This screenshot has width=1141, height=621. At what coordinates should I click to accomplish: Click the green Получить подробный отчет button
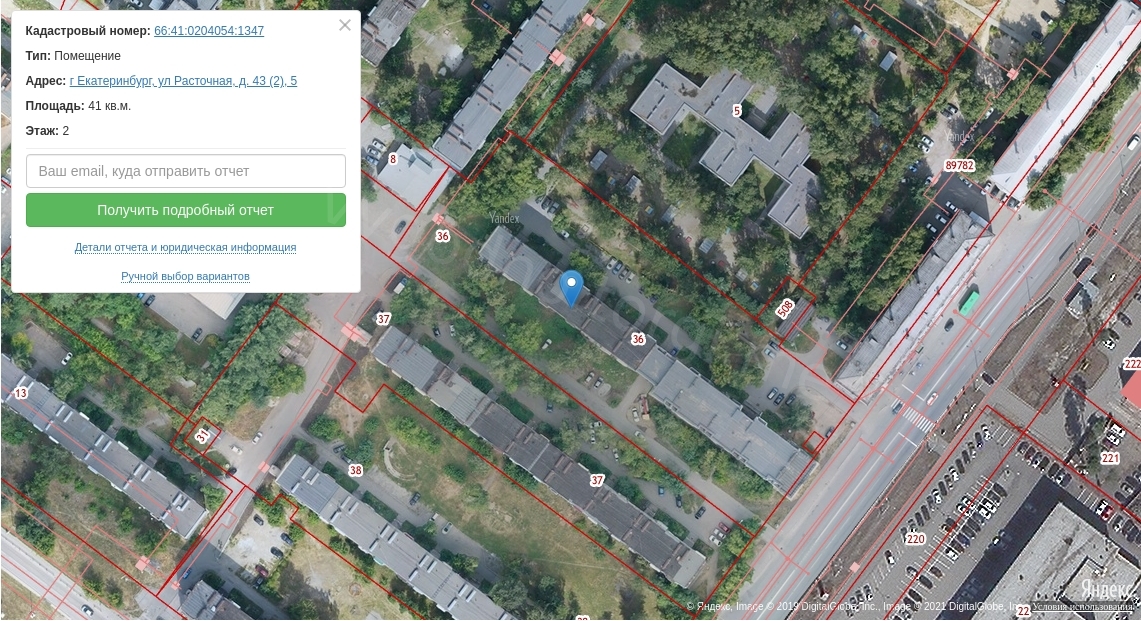(x=186, y=210)
